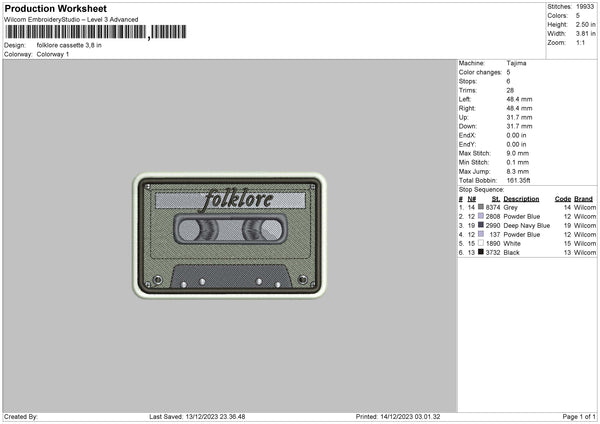Click the Brand column header
The height and width of the screenshot is (424, 600).
[x=584, y=199]
